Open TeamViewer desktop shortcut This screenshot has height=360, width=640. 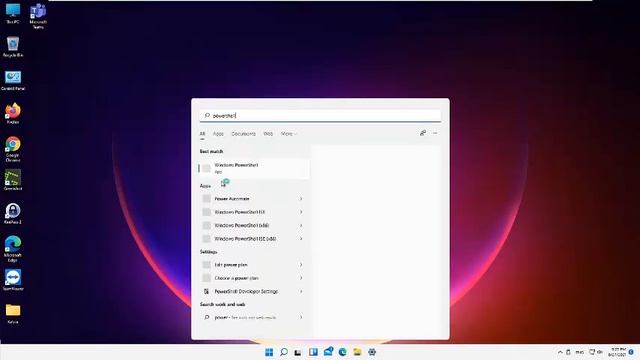click(x=13, y=280)
